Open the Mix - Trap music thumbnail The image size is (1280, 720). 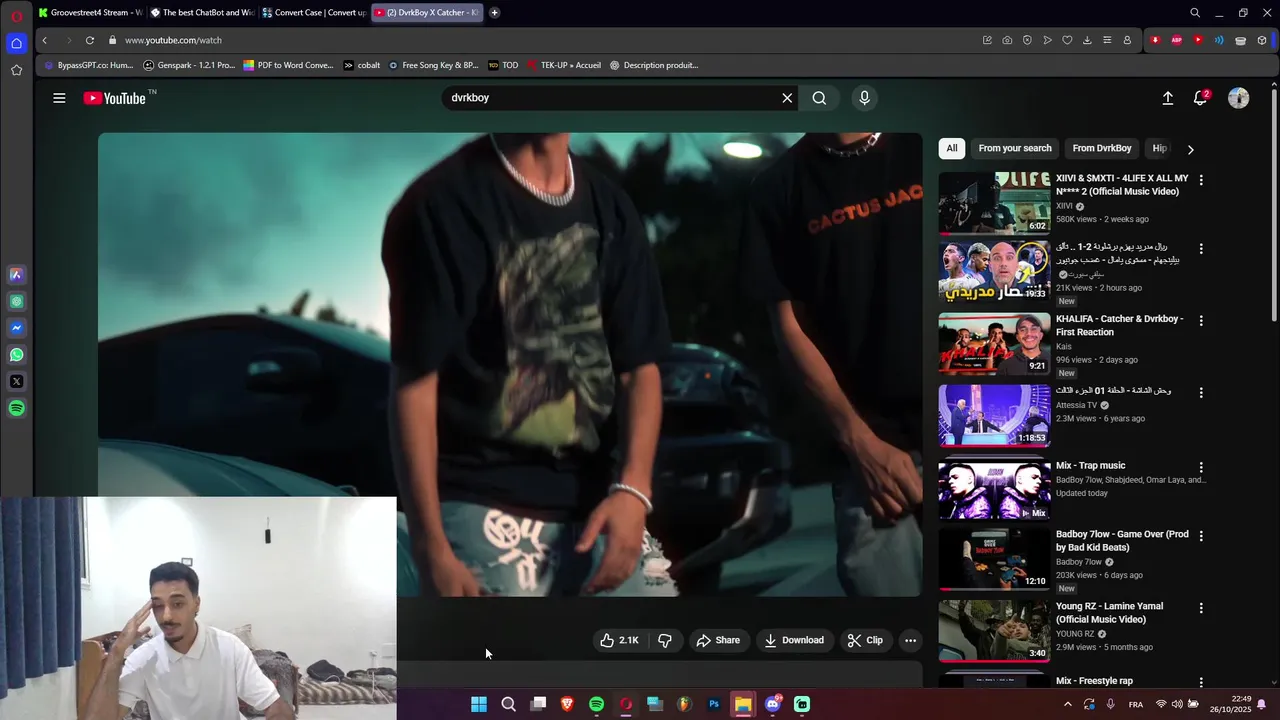(994, 490)
